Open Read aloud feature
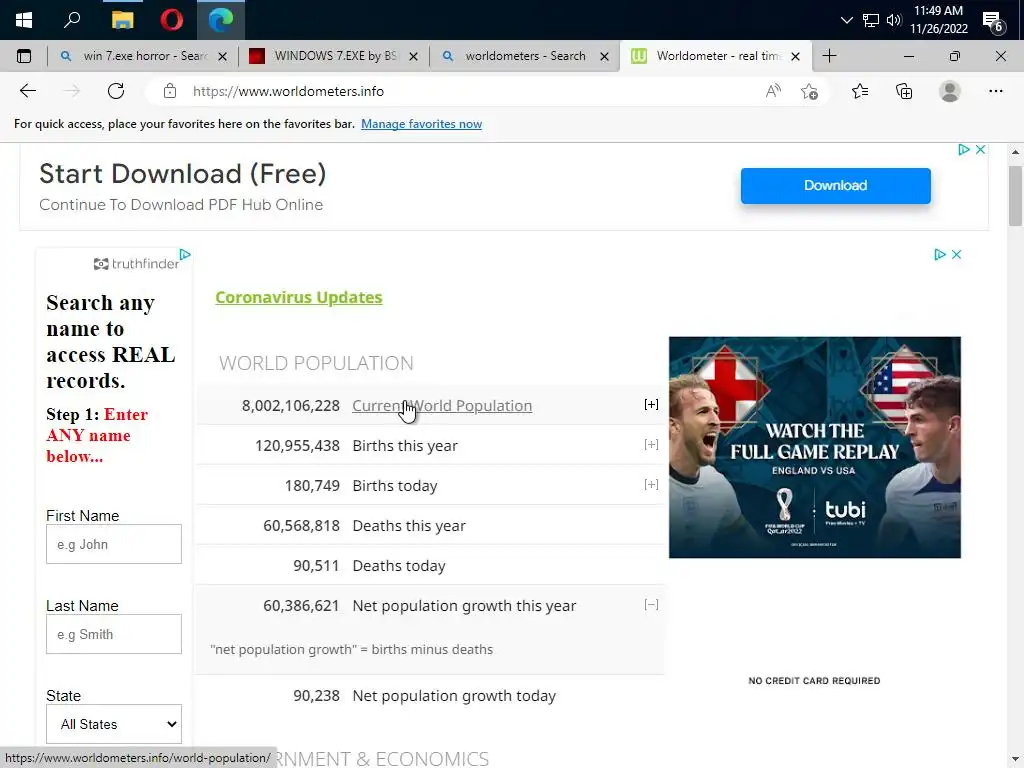The image size is (1024, 768). [x=773, y=91]
